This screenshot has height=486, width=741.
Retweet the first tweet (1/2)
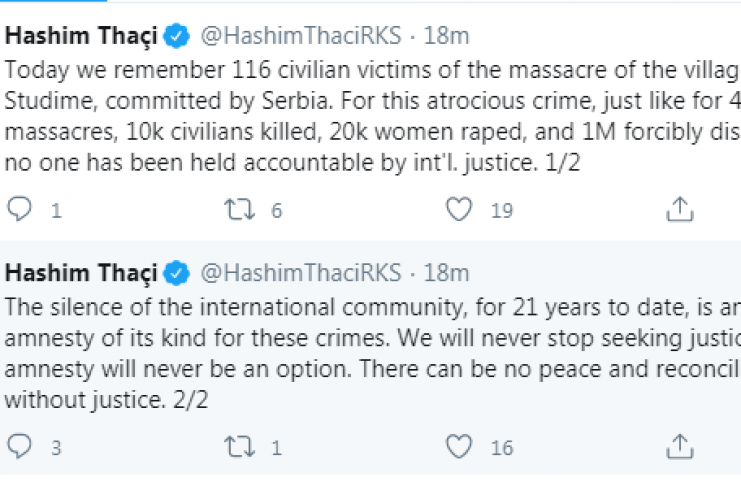pyautogui.click(x=240, y=210)
